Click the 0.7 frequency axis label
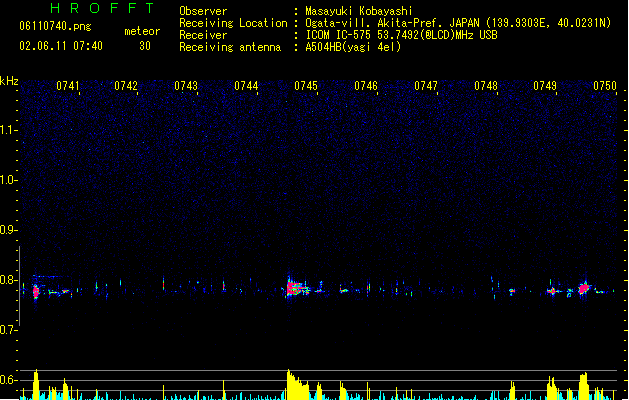This screenshot has height=400, width=629. pyautogui.click(x=8, y=330)
